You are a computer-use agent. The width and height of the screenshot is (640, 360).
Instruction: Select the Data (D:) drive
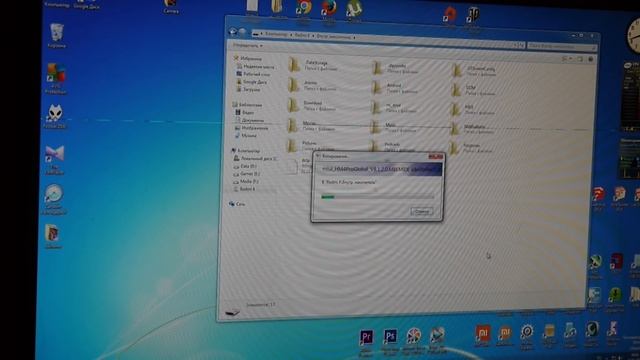(x=245, y=166)
